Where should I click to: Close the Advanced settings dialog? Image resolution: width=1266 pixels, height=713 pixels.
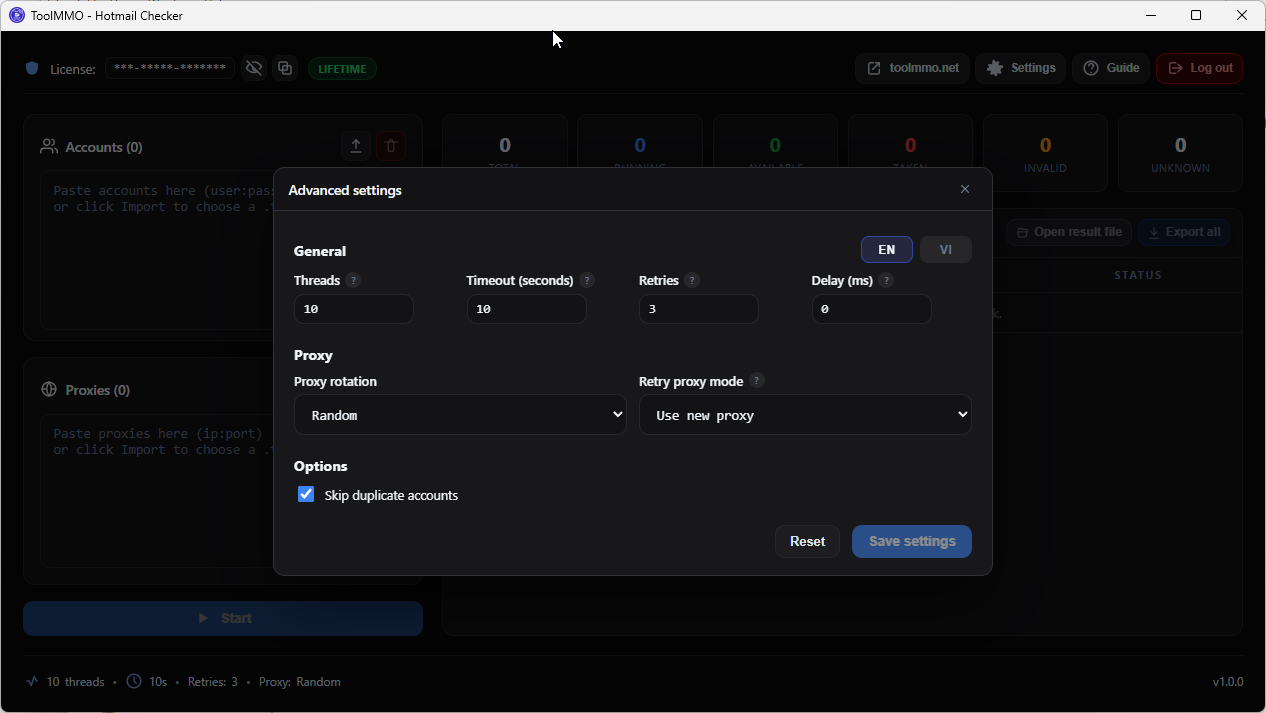(x=965, y=189)
